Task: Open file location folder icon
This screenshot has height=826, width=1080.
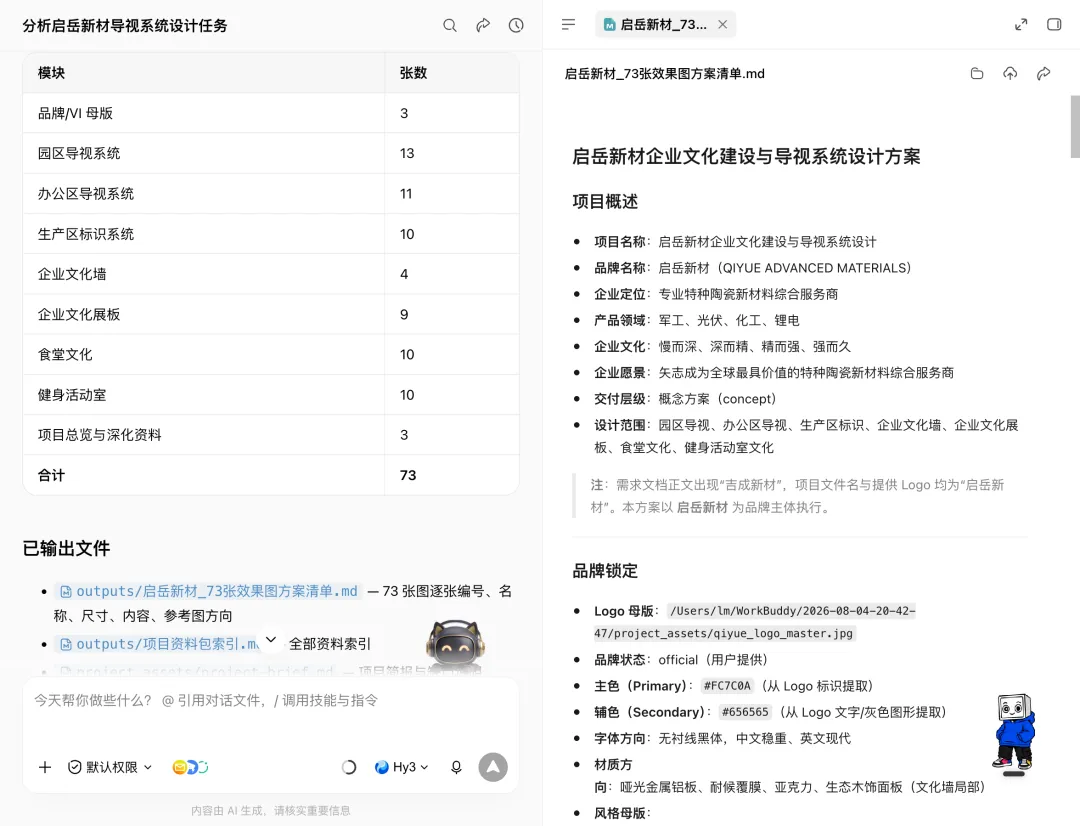Action: (977, 74)
